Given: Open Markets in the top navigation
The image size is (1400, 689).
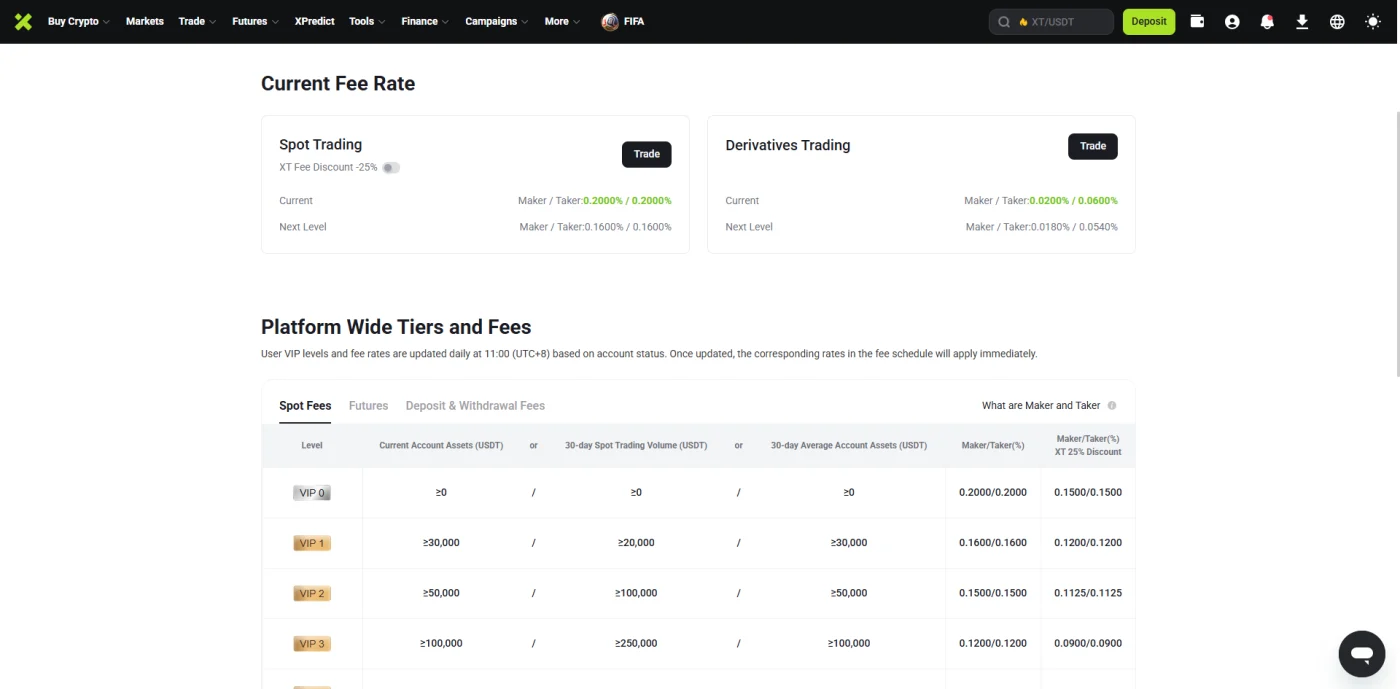Looking at the screenshot, I should (144, 21).
